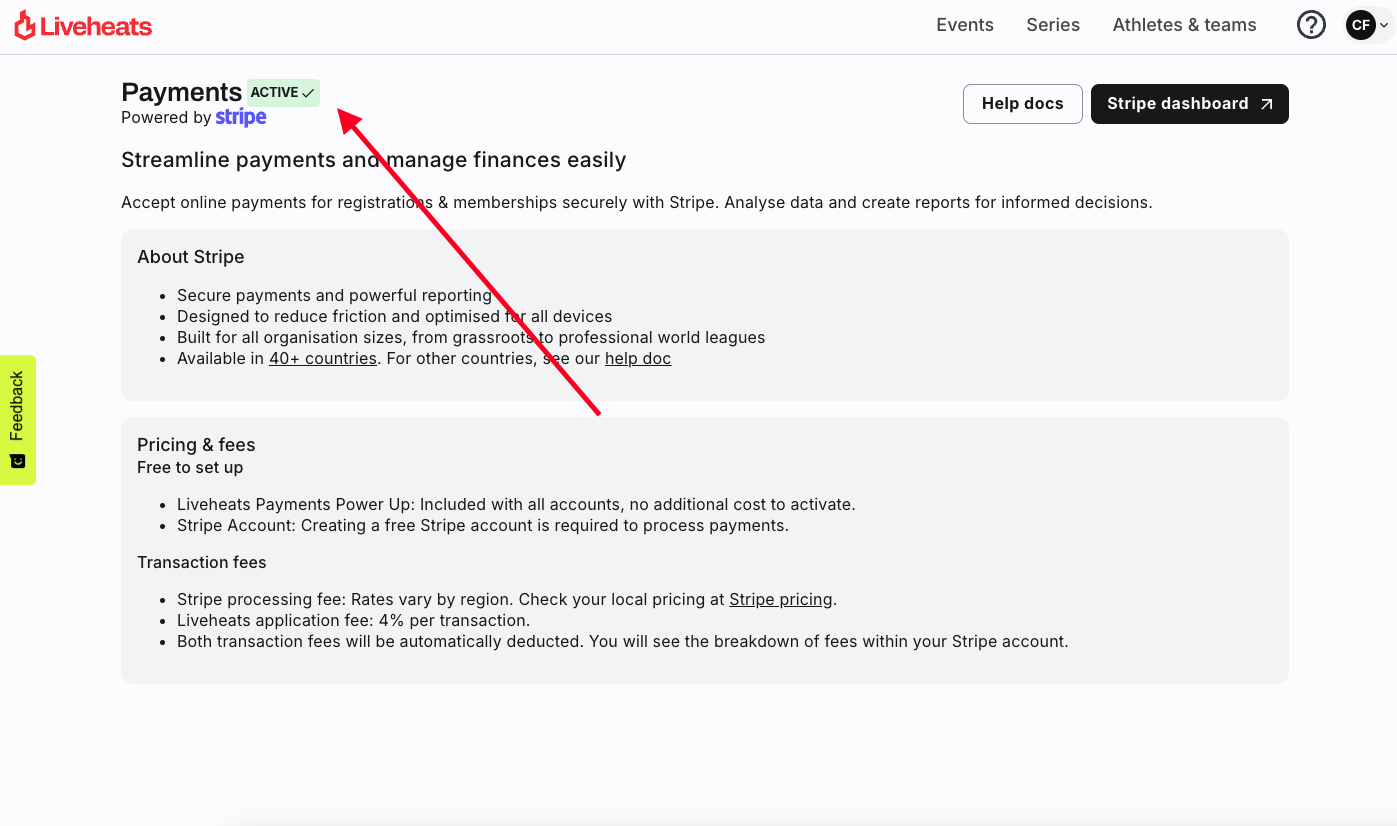Click the Payments page heading

tap(182, 92)
